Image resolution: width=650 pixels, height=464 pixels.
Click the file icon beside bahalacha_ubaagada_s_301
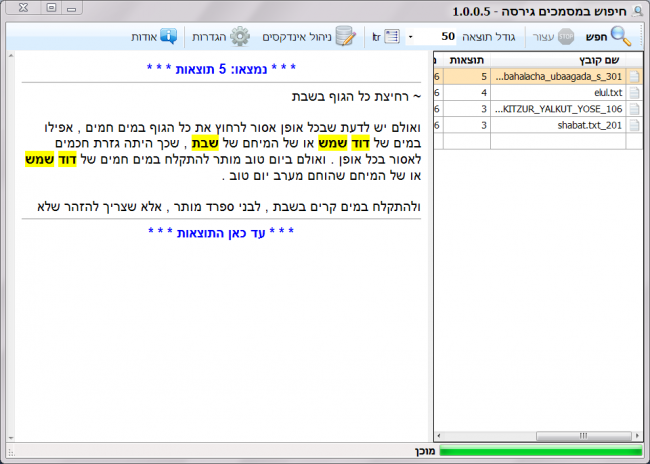click(x=634, y=77)
